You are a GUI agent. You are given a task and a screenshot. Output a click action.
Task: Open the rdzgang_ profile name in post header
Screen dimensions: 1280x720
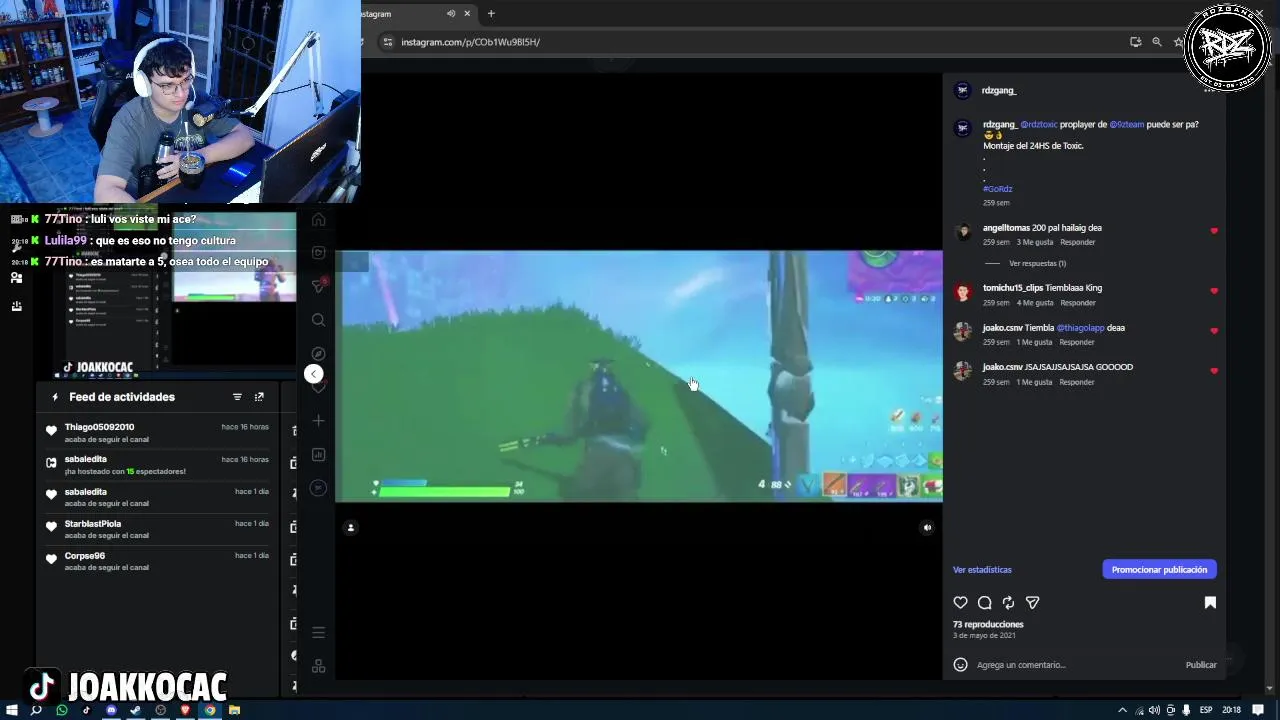tap(999, 90)
